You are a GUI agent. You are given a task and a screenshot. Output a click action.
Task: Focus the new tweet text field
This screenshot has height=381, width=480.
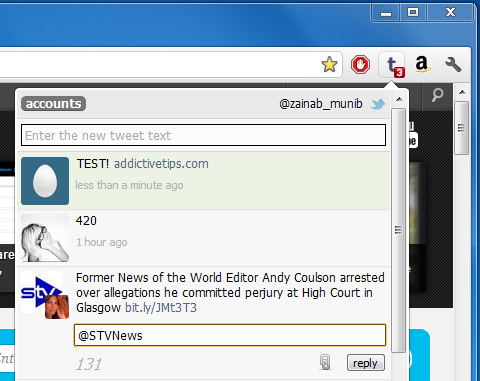coord(203,135)
